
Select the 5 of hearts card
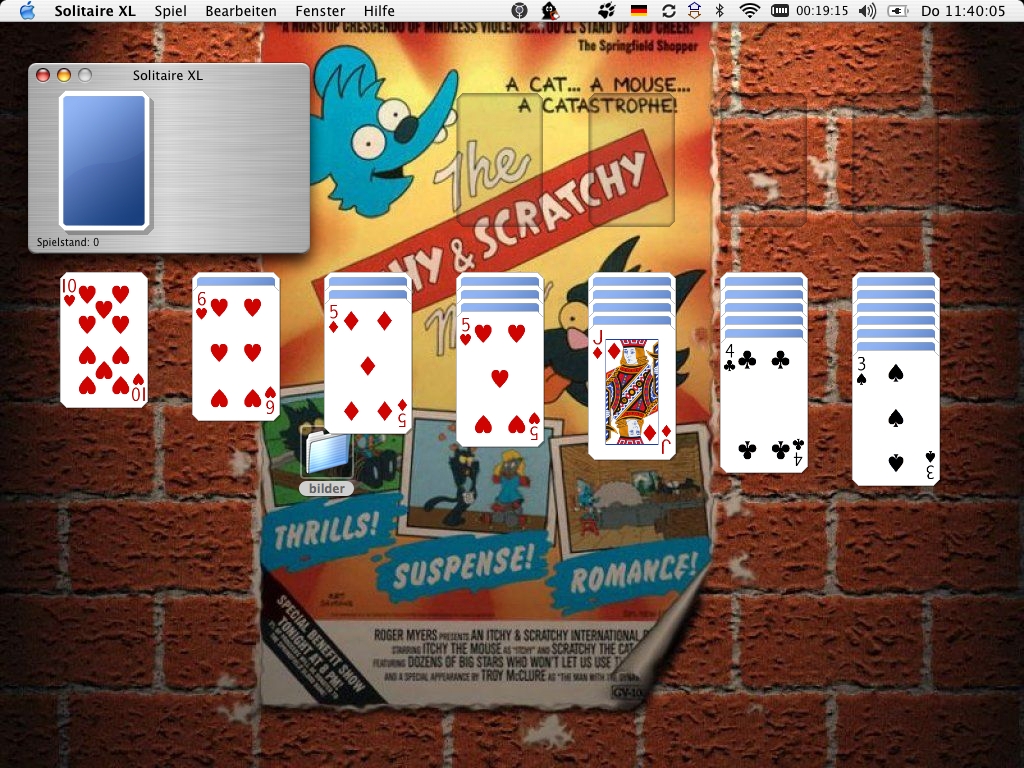point(500,379)
